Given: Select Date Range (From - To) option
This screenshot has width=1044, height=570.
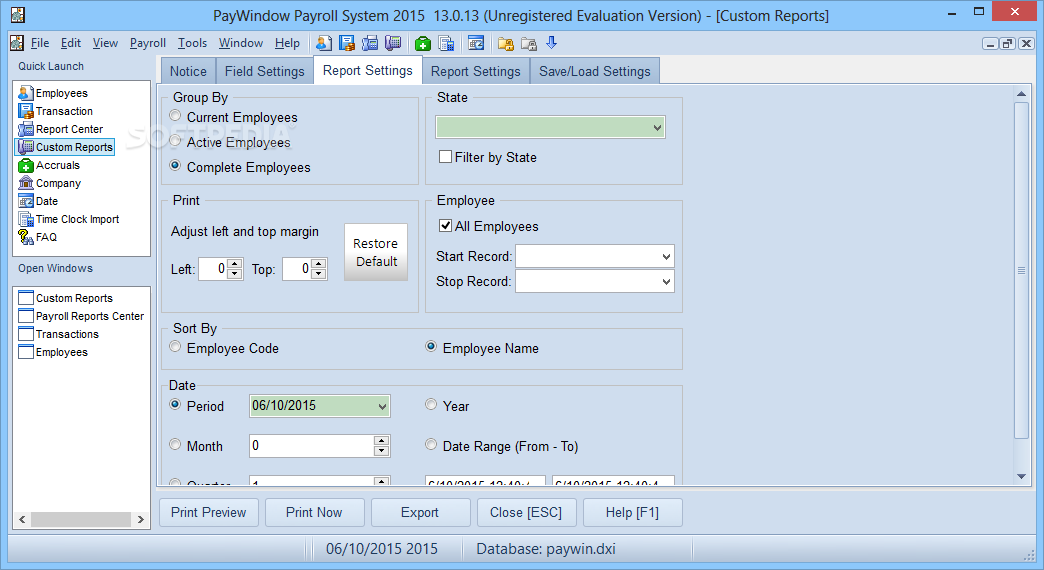Looking at the screenshot, I should [431, 444].
